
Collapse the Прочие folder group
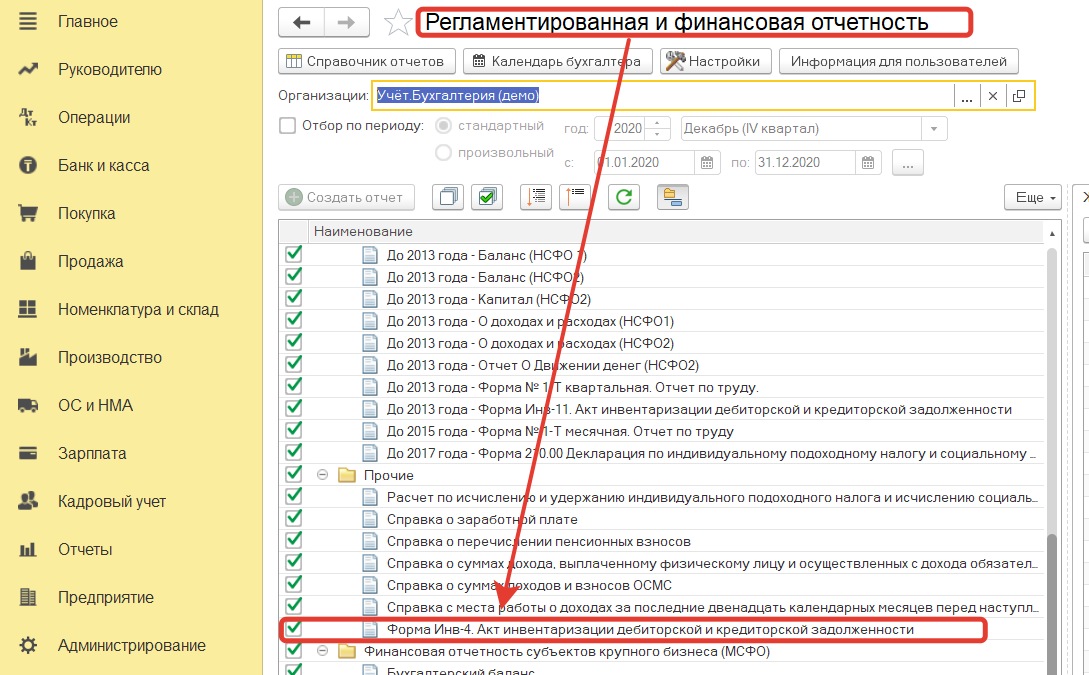click(323, 475)
